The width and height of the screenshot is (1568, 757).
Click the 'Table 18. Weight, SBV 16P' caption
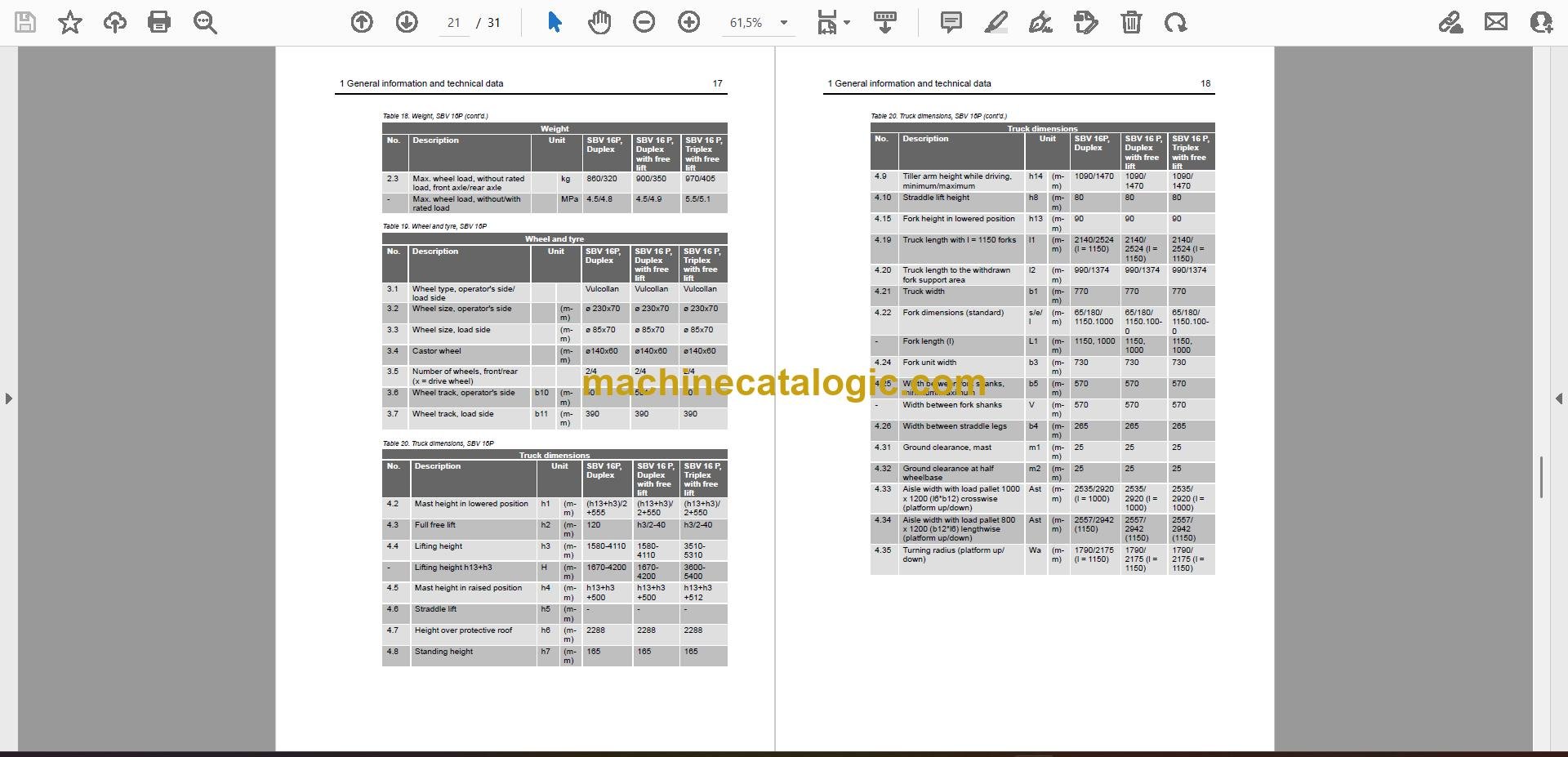coord(435,116)
